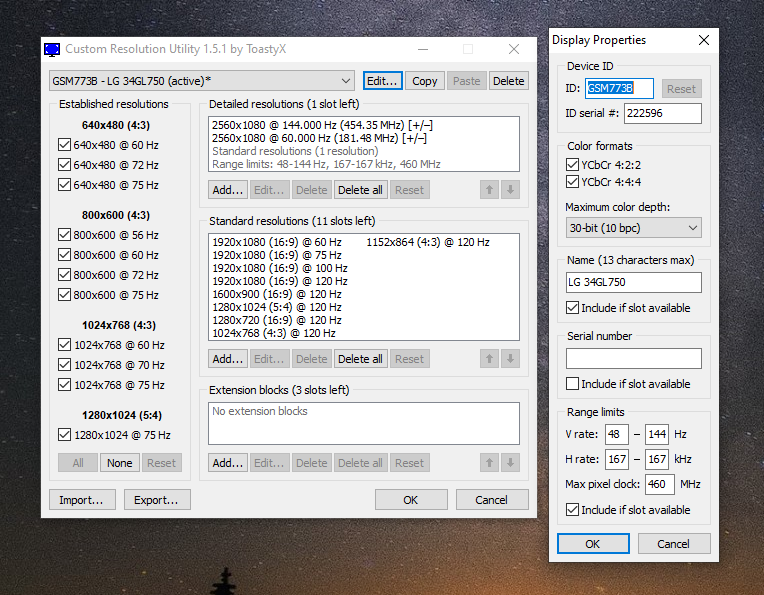The height and width of the screenshot is (595, 764).
Task: Edit the Max pixel clock field 460
Action: pos(660,484)
